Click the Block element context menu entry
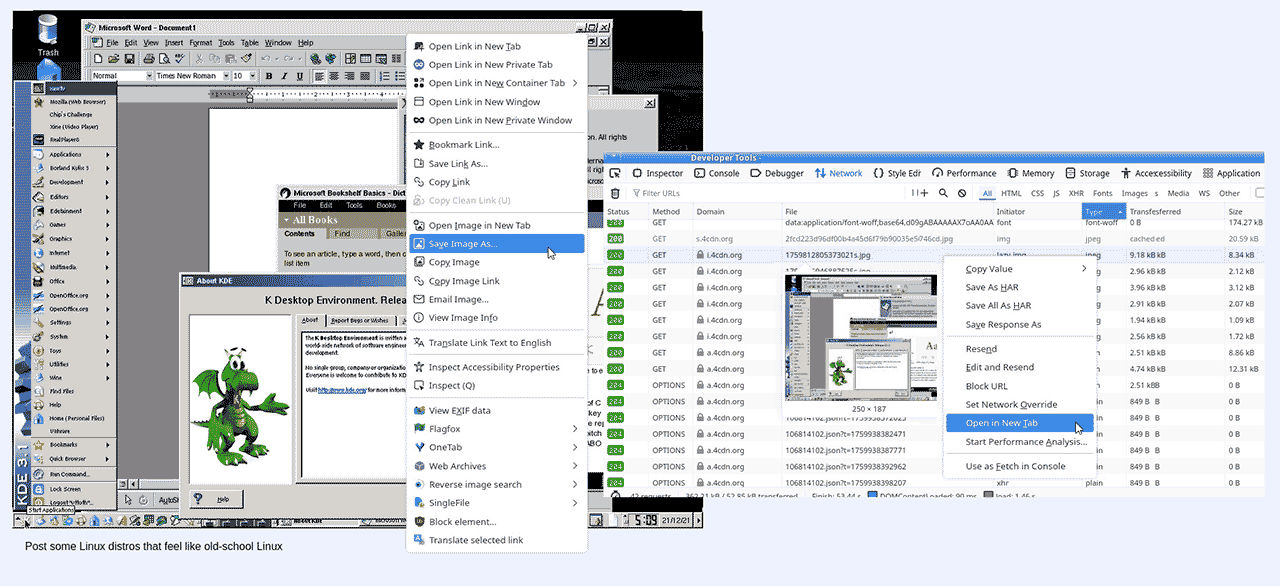 (x=497, y=521)
